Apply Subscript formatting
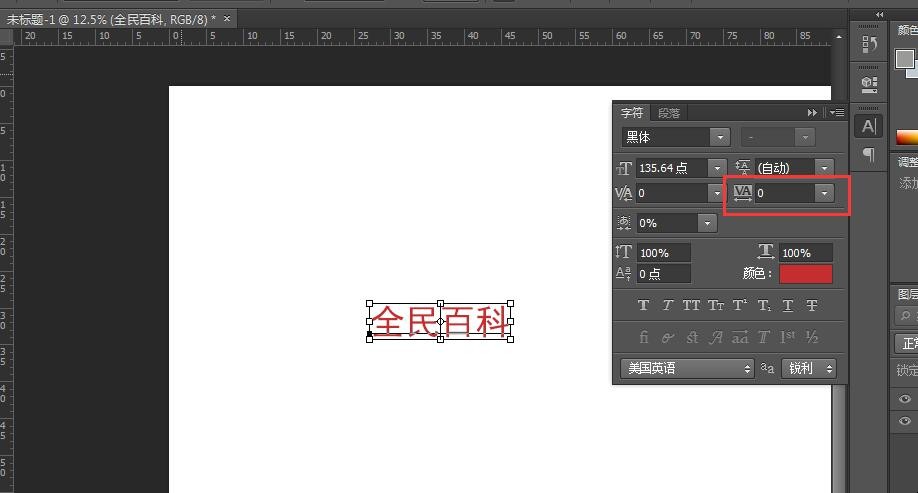This screenshot has width=918, height=493. coord(764,305)
